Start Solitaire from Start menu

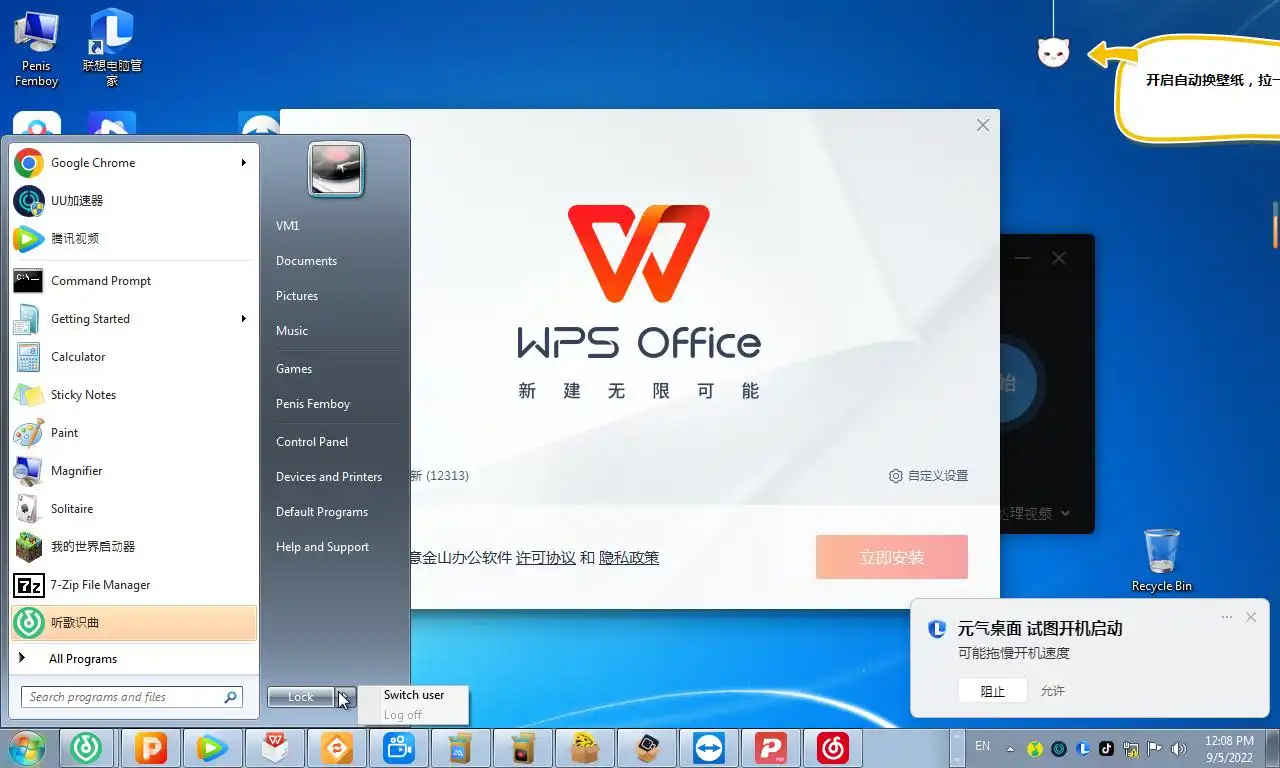click(134, 509)
